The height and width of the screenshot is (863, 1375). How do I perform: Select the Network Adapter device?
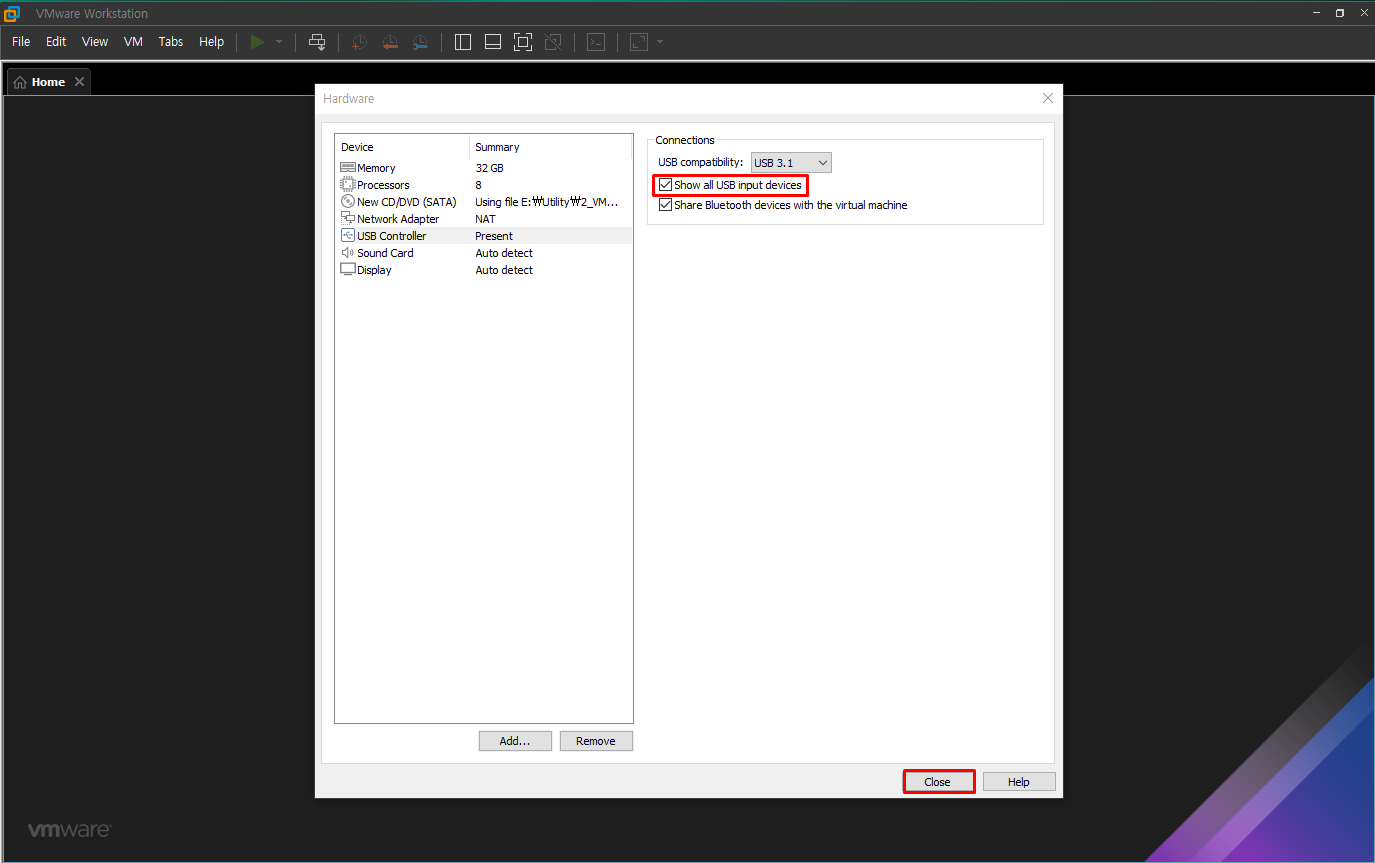tap(484, 219)
